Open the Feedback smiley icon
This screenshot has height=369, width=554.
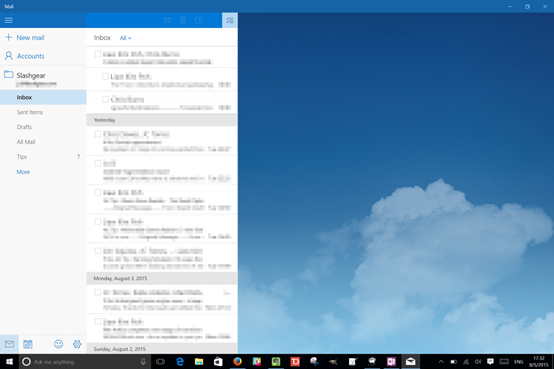coord(59,344)
